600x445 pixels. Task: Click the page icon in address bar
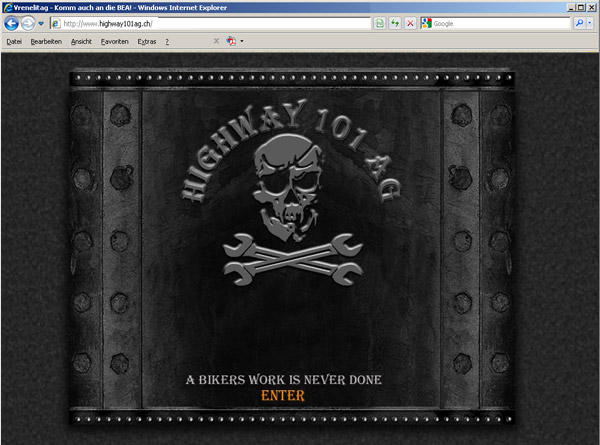(56, 24)
